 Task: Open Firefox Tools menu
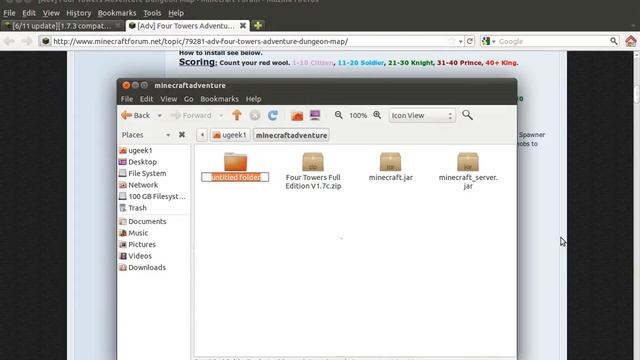click(152, 13)
